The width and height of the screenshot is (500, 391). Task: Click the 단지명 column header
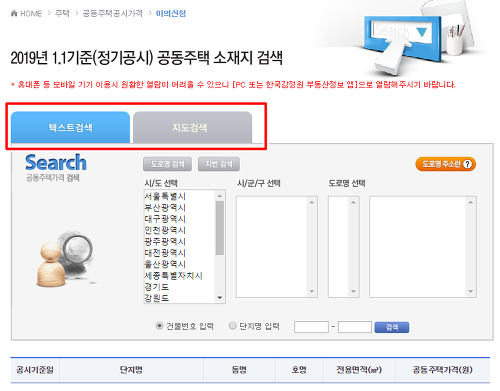[131, 370]
